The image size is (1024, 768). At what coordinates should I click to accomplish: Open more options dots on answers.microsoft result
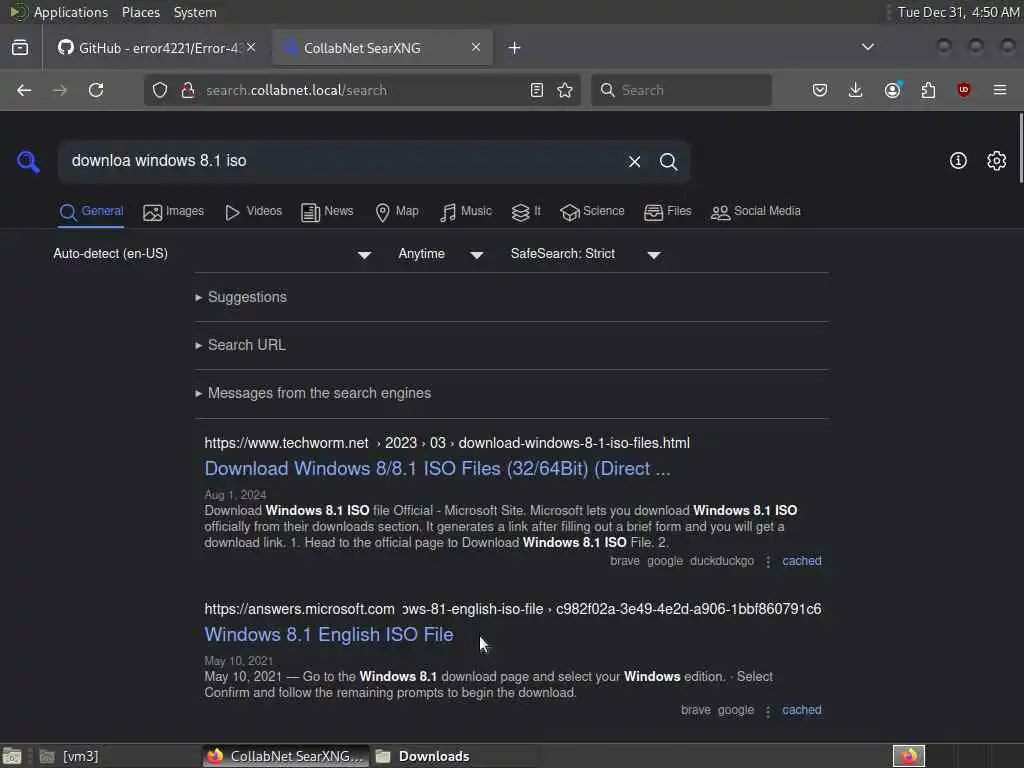(768, 711)
